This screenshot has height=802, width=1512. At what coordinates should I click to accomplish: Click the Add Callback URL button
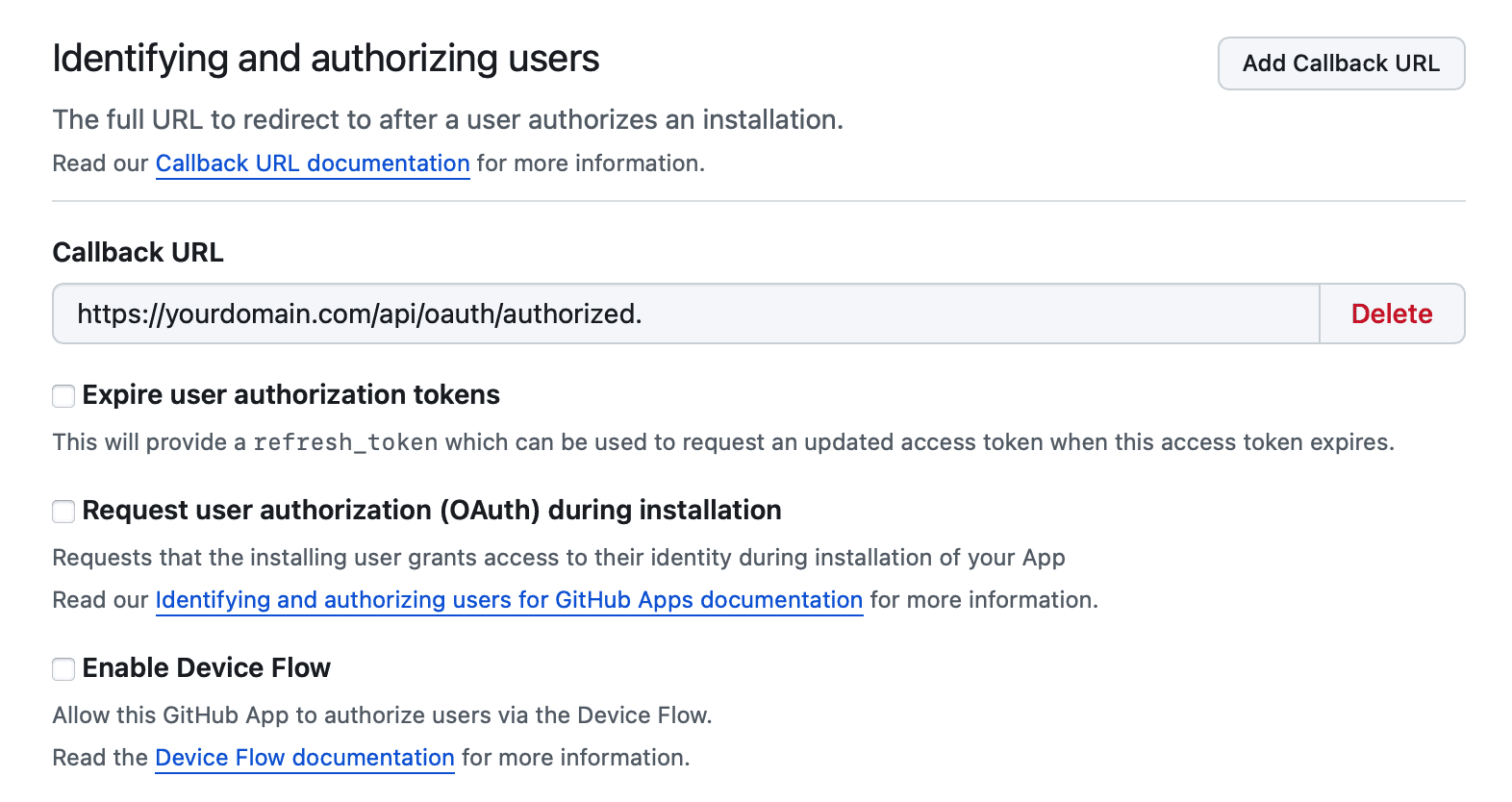[x=1341, y=63]
